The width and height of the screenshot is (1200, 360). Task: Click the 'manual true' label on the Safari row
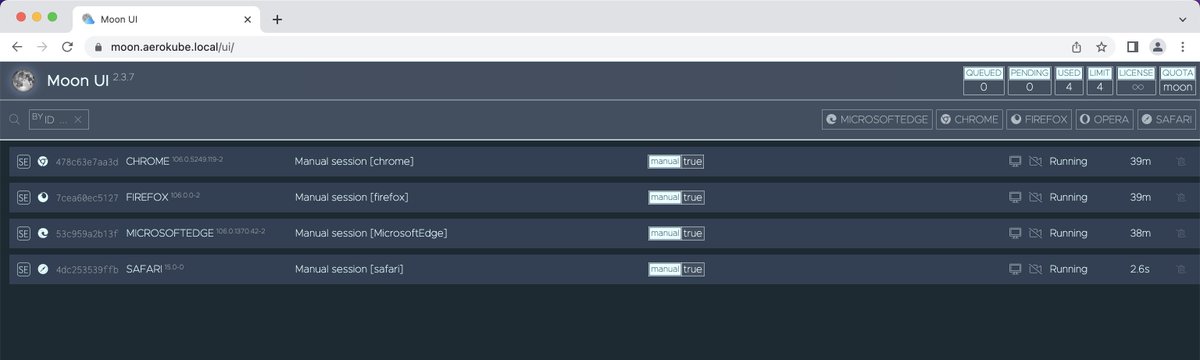point(676,269)
